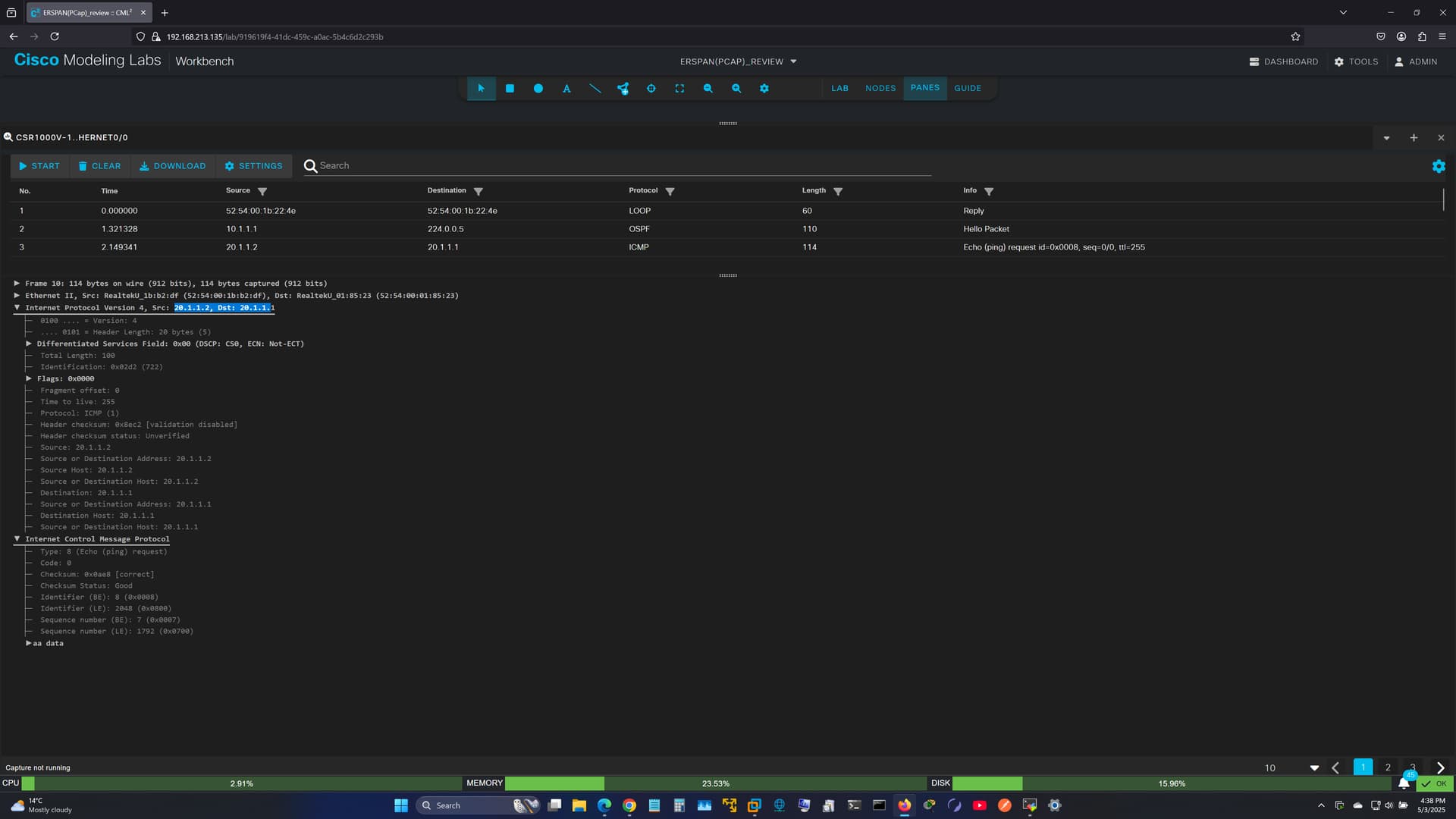Filter by Destination column
1456x819 pixels.
tap(478, 191)
